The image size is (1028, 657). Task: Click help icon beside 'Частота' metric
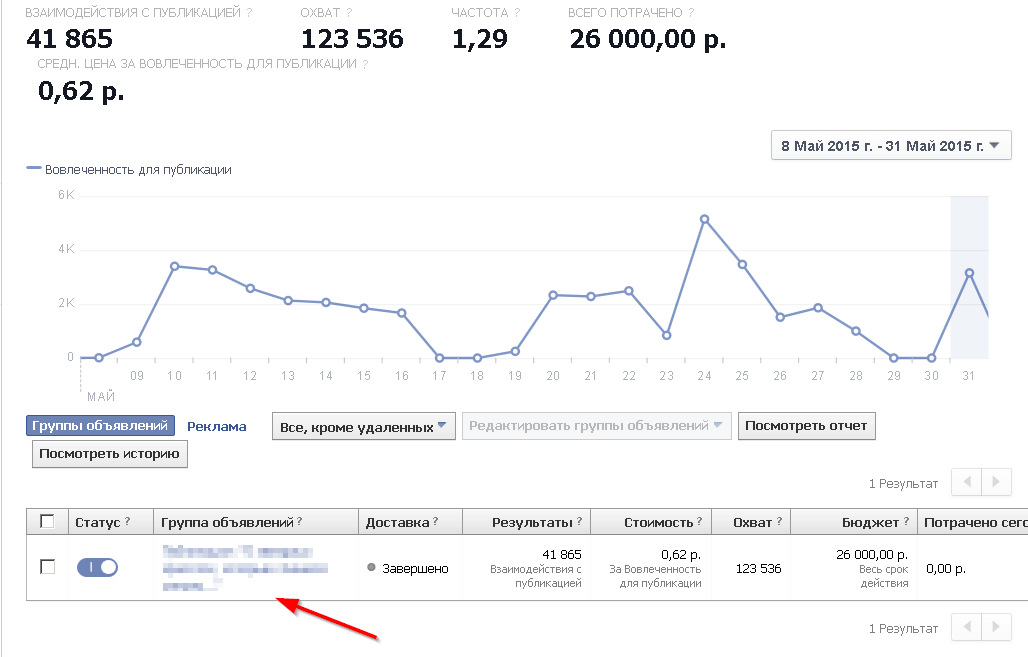point(517,14)
